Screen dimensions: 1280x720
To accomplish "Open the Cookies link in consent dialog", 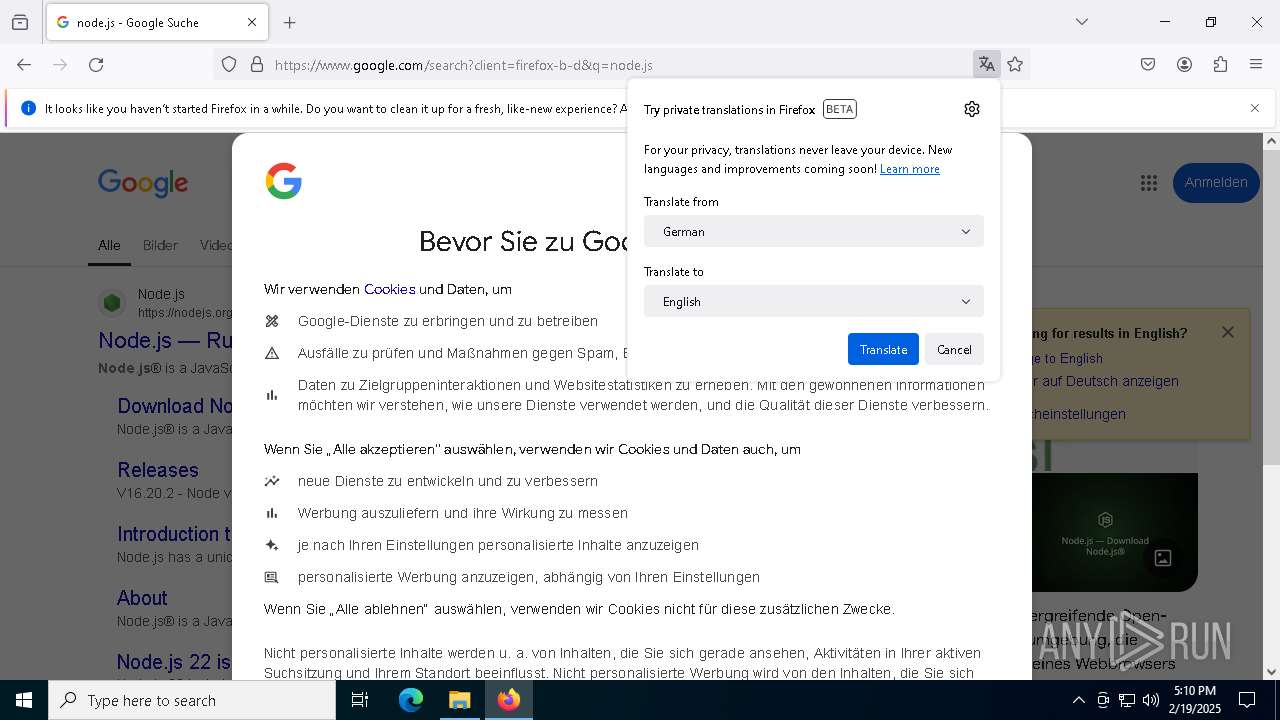I will tap(390, 289).
